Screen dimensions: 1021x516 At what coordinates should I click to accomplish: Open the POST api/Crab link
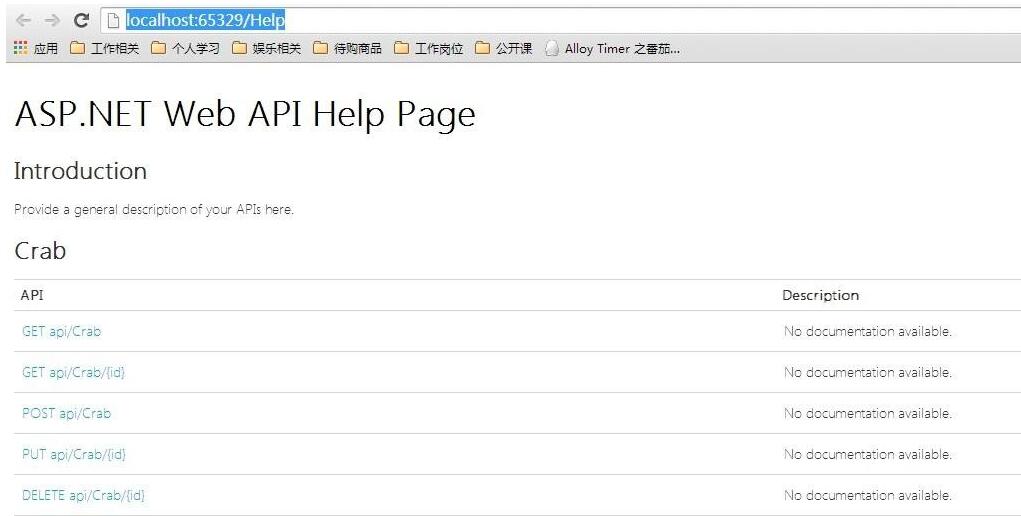(x=66, y=413)
